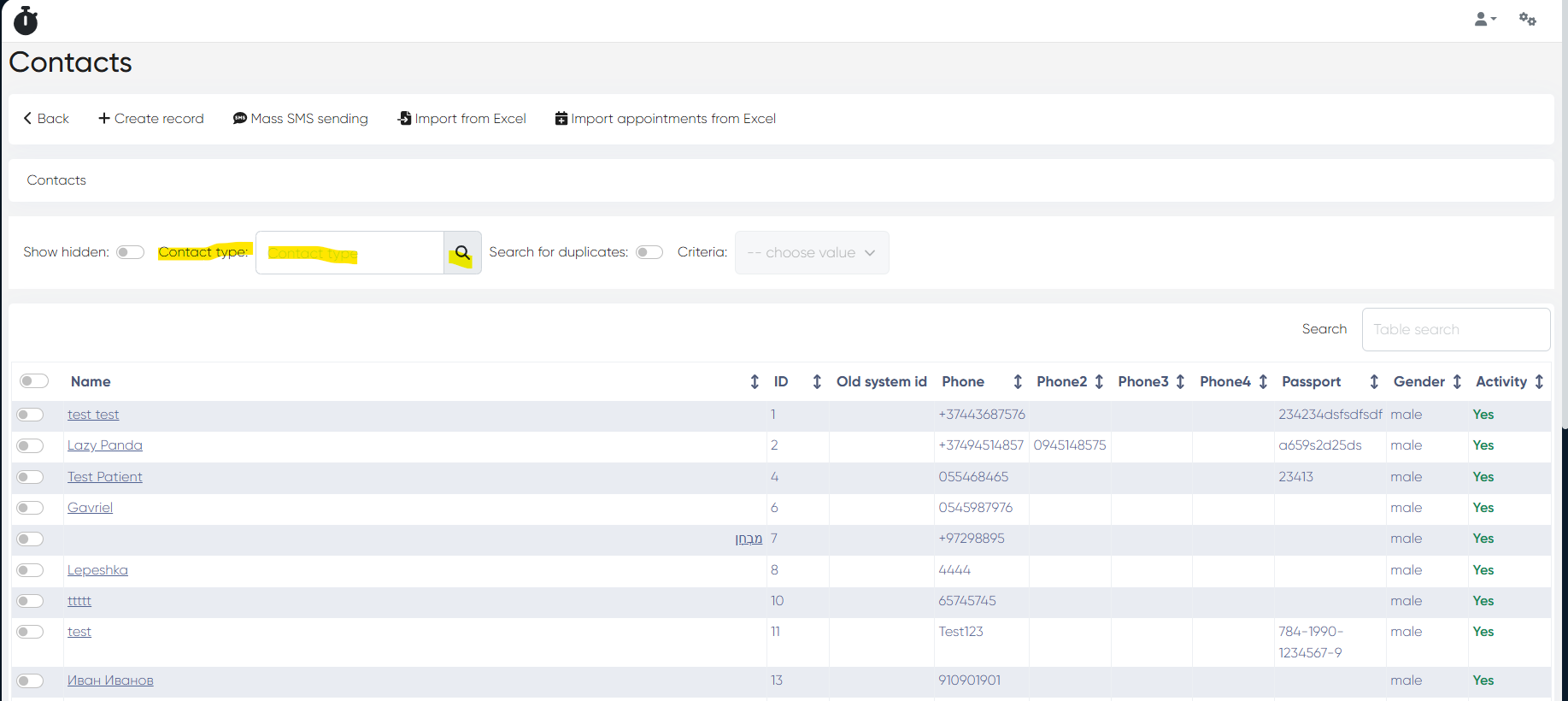Open the user account menu icon
The height and width of the screenshot is (701, 1568).
pyautogui.click(x=1484, y=19)
